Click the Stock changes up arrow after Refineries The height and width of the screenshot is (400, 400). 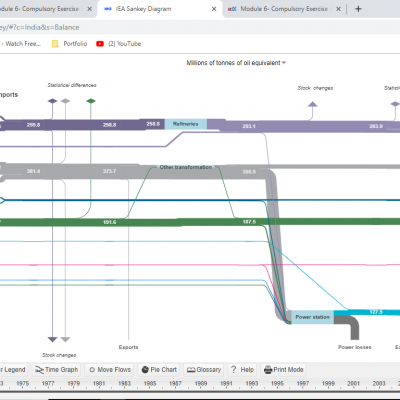pyautogui.click(x=312, y=105)
